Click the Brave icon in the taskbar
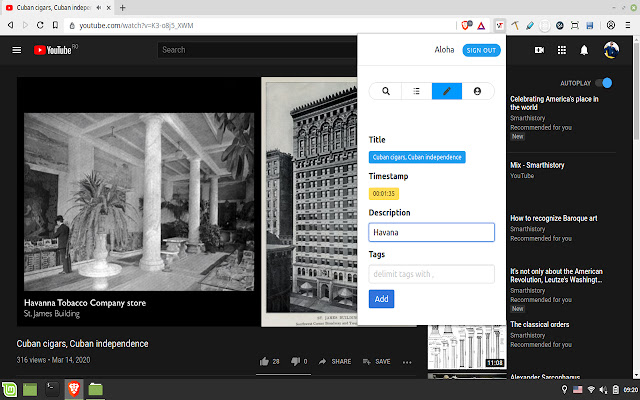Screen dimensions: 640x400 (x=74, y=389)
